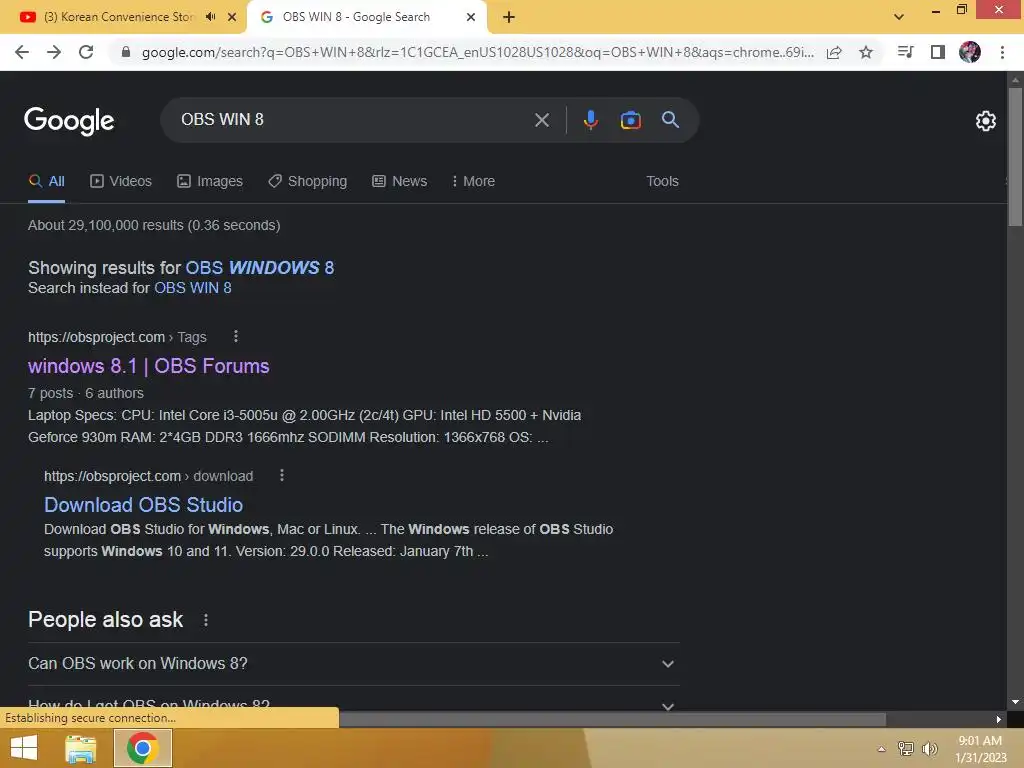Search instead for OBS WIN 8
Image resolution: width=1024 pixels, height=768 pixels.
(x=193, y=288)
